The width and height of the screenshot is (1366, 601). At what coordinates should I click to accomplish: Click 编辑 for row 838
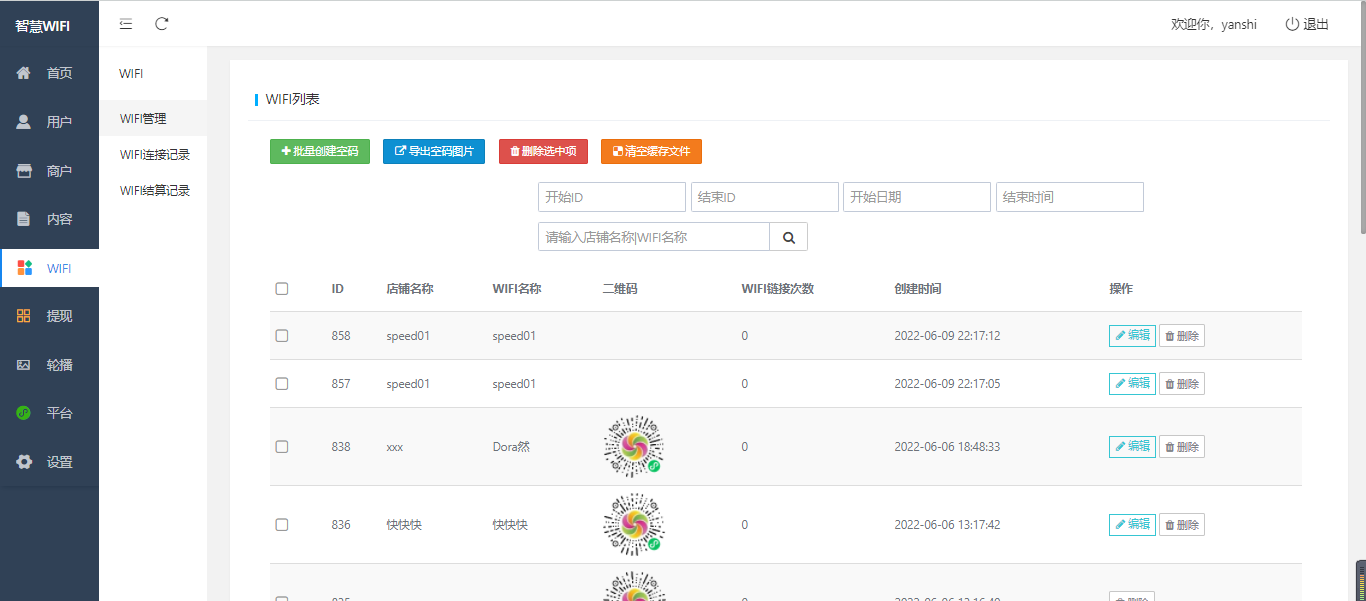coord(1132,447)
